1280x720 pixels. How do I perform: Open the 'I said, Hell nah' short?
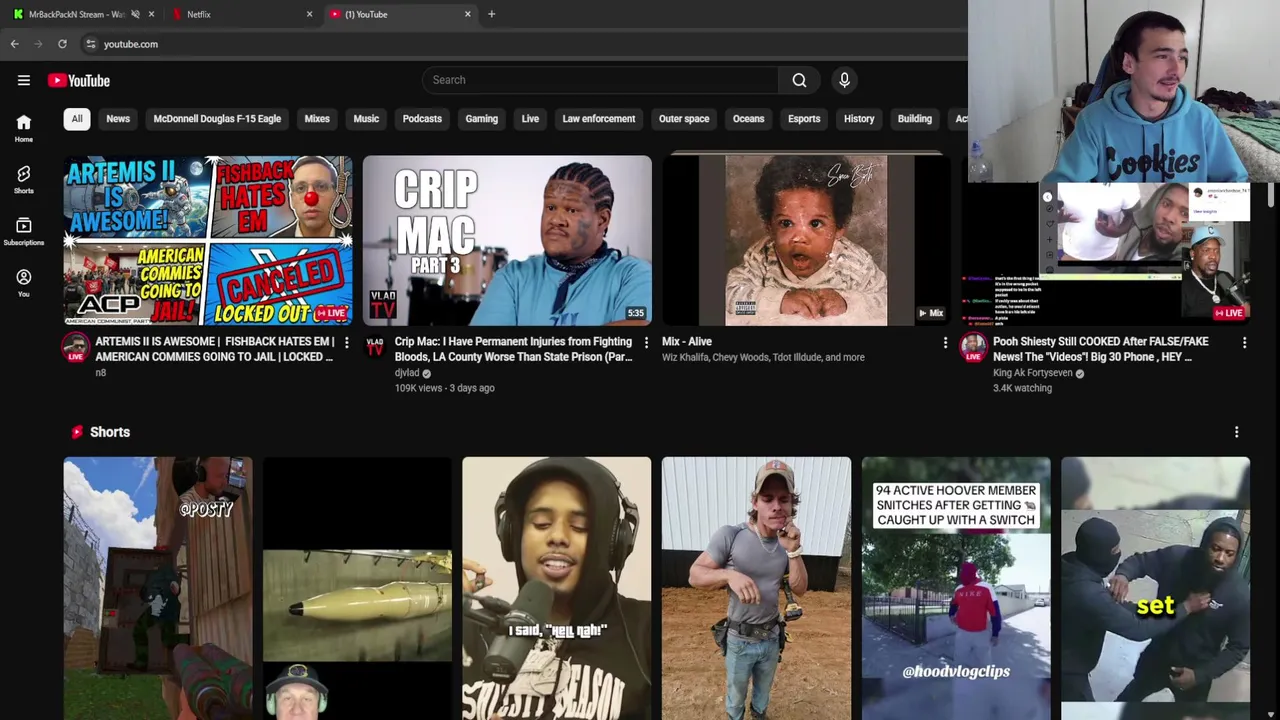[x=557, y=588]
